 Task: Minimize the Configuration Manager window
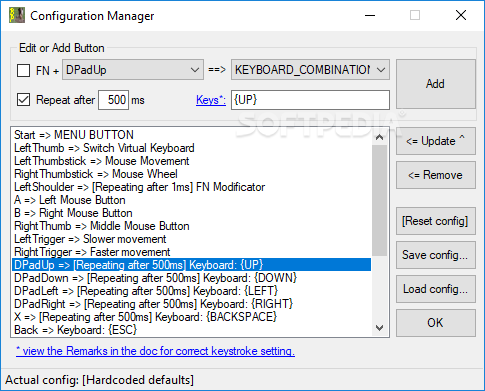pyautogui.click(x=370, y=15)
